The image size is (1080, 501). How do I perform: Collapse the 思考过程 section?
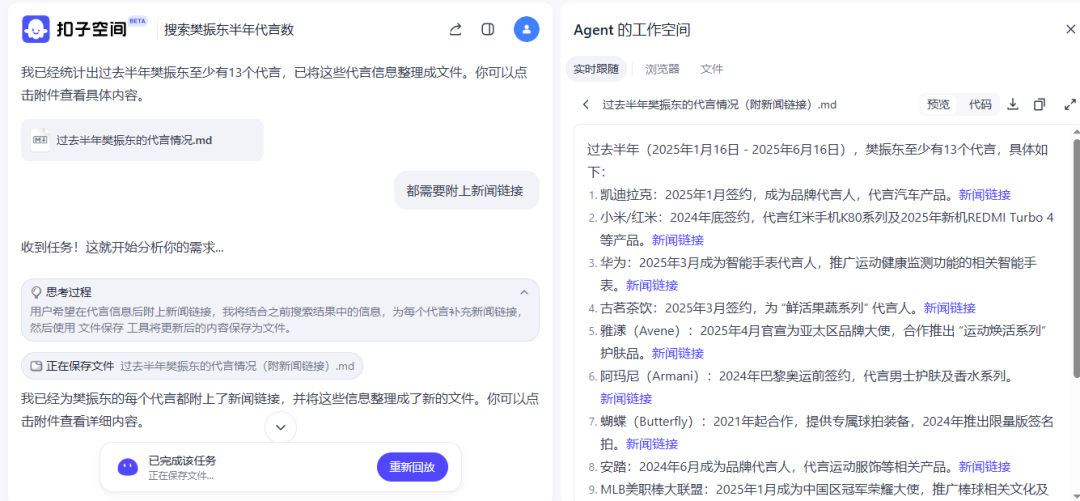(x=524, y=292)
